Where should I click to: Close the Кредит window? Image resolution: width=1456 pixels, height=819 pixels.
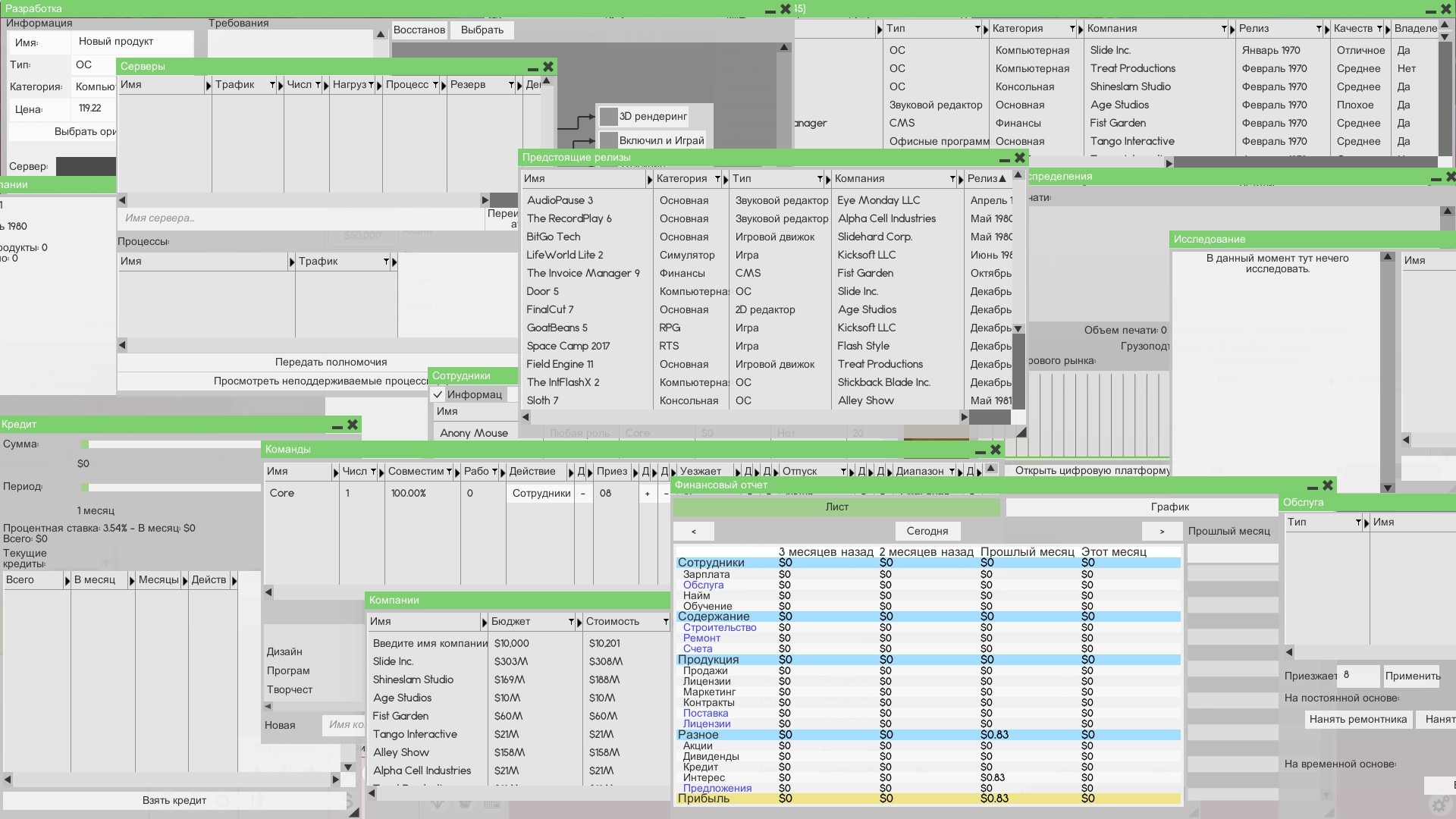(x=353, y=425)
